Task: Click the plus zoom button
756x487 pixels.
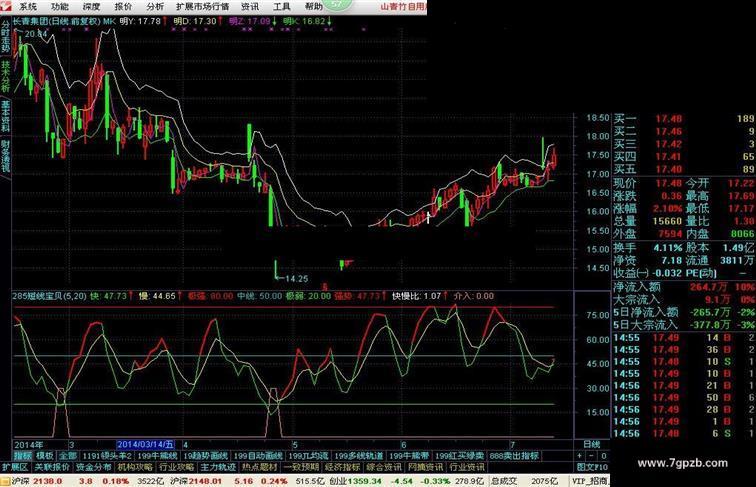Action: [x=579, y=456]
